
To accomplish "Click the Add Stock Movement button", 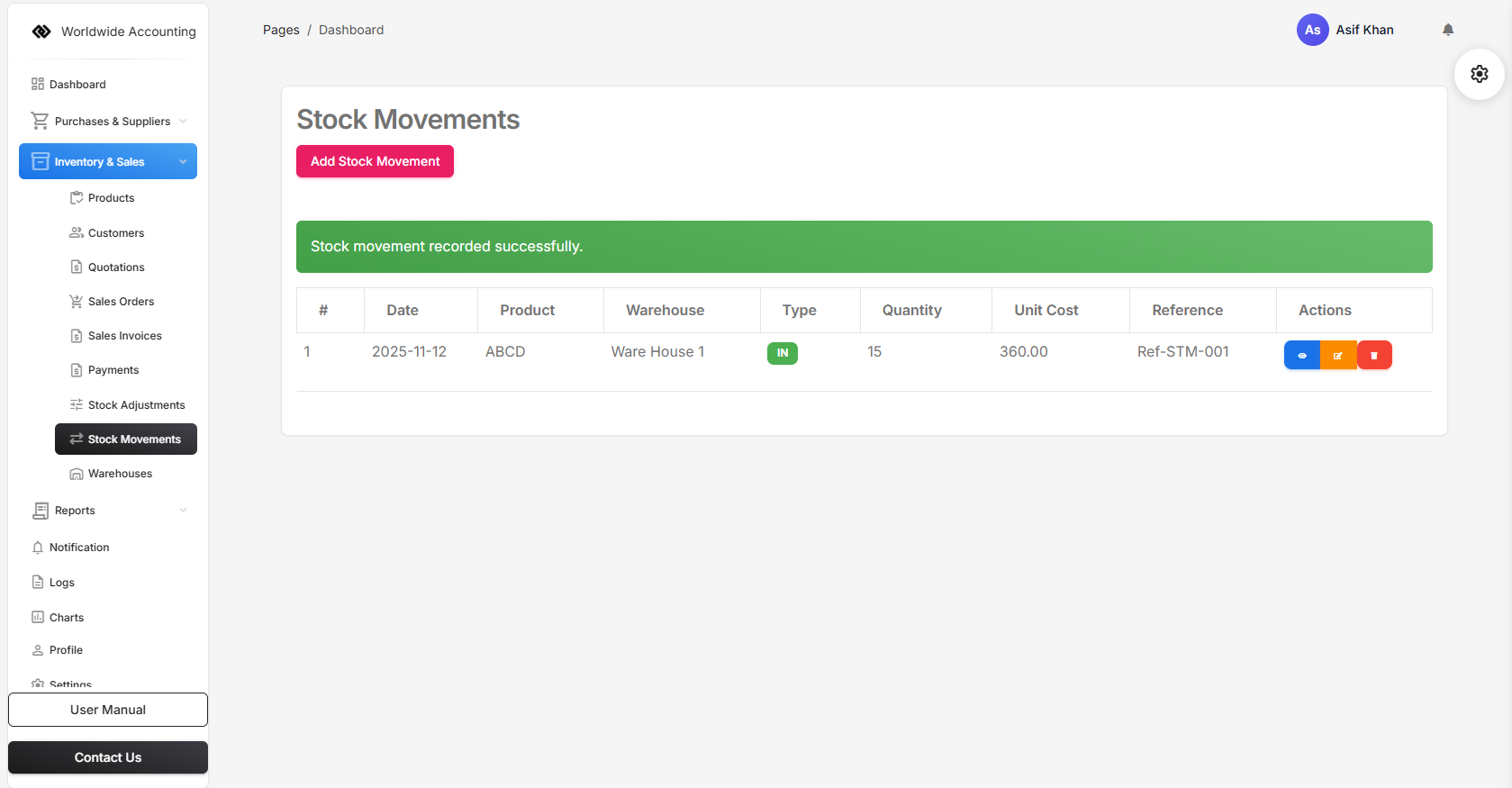I will (x=375, y=161).
